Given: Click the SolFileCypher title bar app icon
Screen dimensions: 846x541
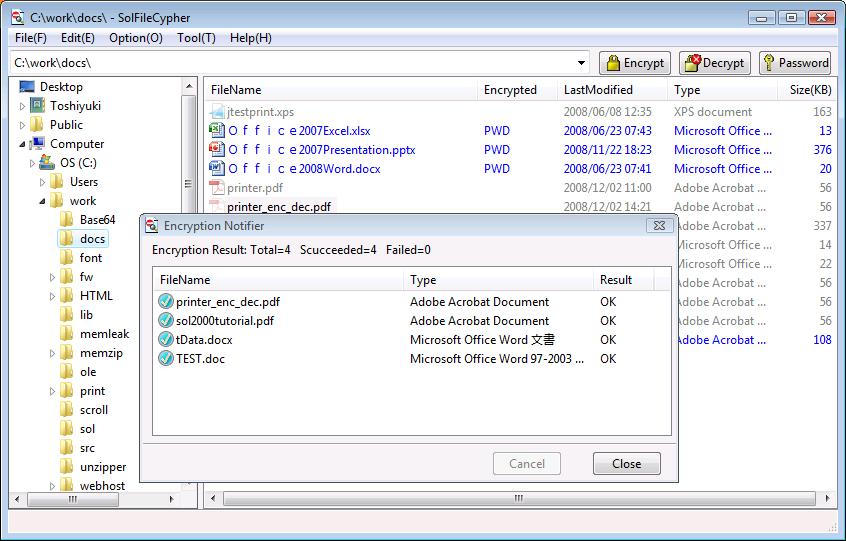Looking at the screenshot, I should (x=18, y=17).
